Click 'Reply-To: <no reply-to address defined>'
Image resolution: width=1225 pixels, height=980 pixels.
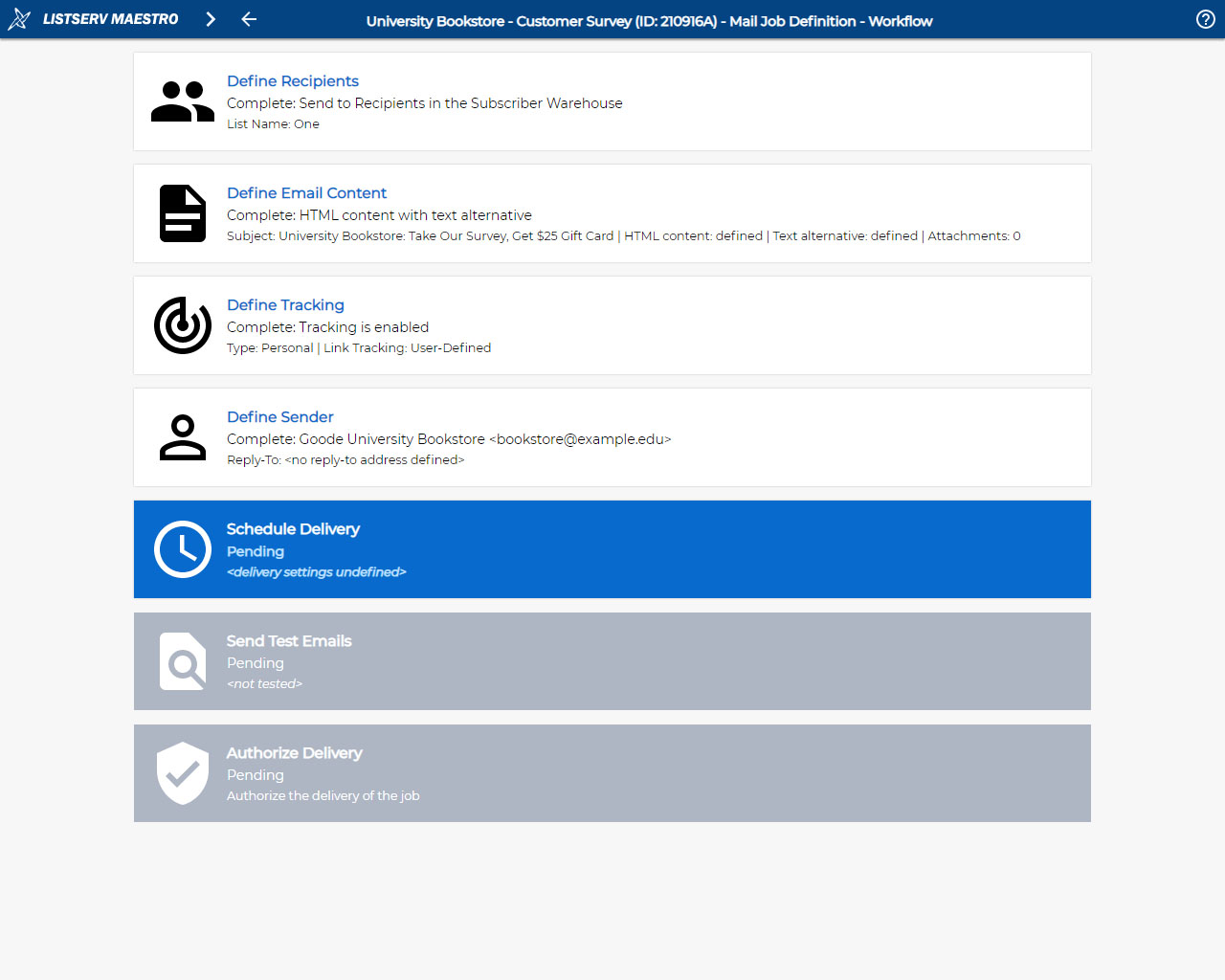pos(345,460)
